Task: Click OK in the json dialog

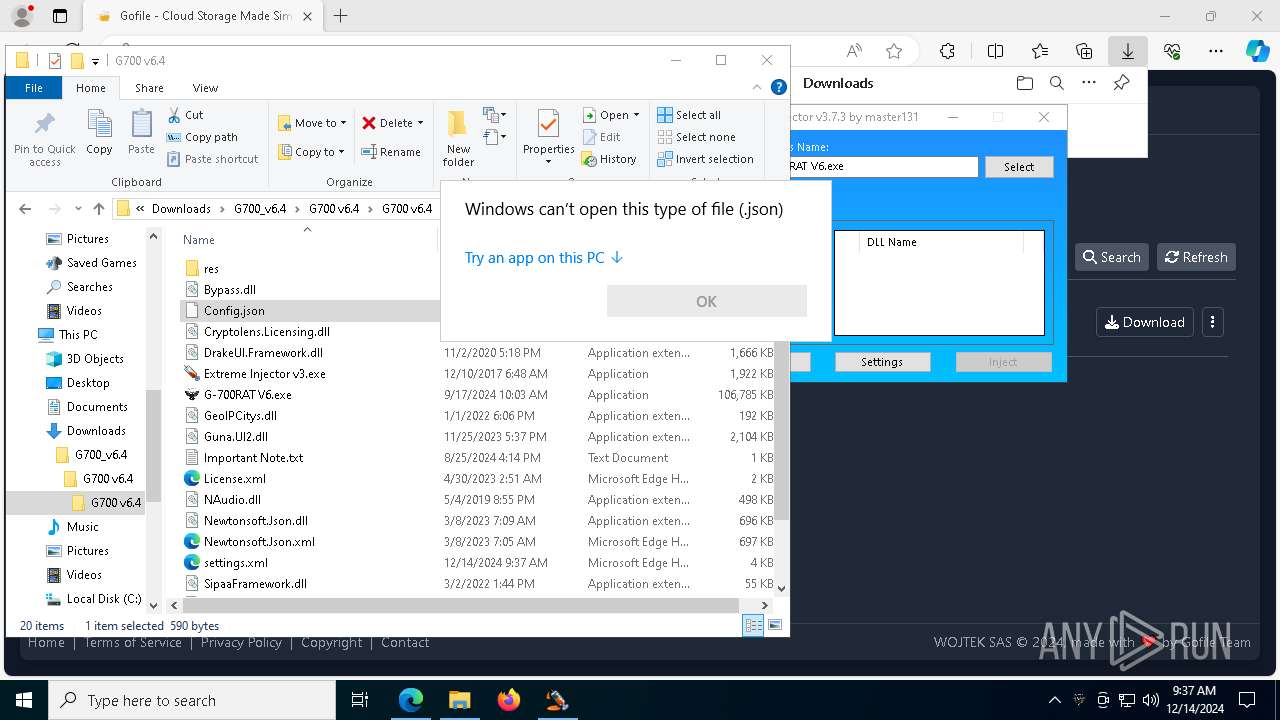Action: (x=706, y=301)
